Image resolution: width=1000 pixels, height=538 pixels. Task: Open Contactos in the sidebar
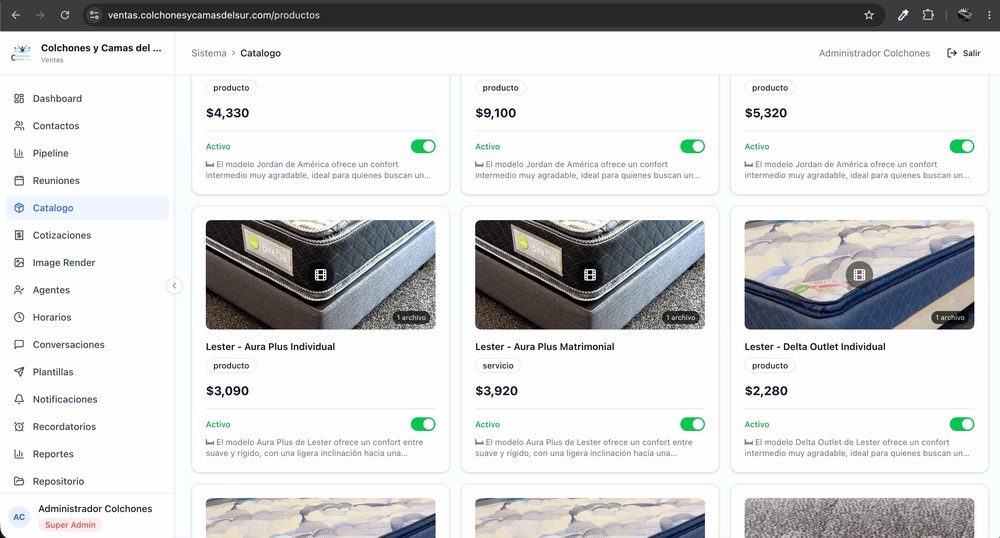pos(87,126)
